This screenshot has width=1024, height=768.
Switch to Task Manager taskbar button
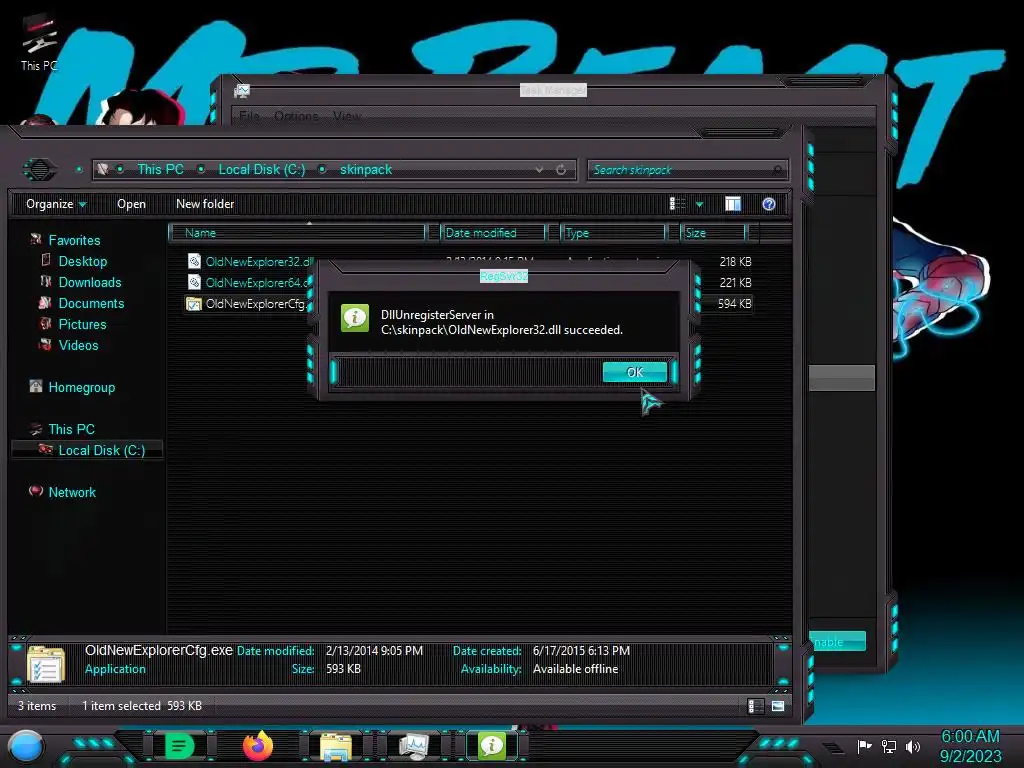pyautogui.click(x=414, y=746)
